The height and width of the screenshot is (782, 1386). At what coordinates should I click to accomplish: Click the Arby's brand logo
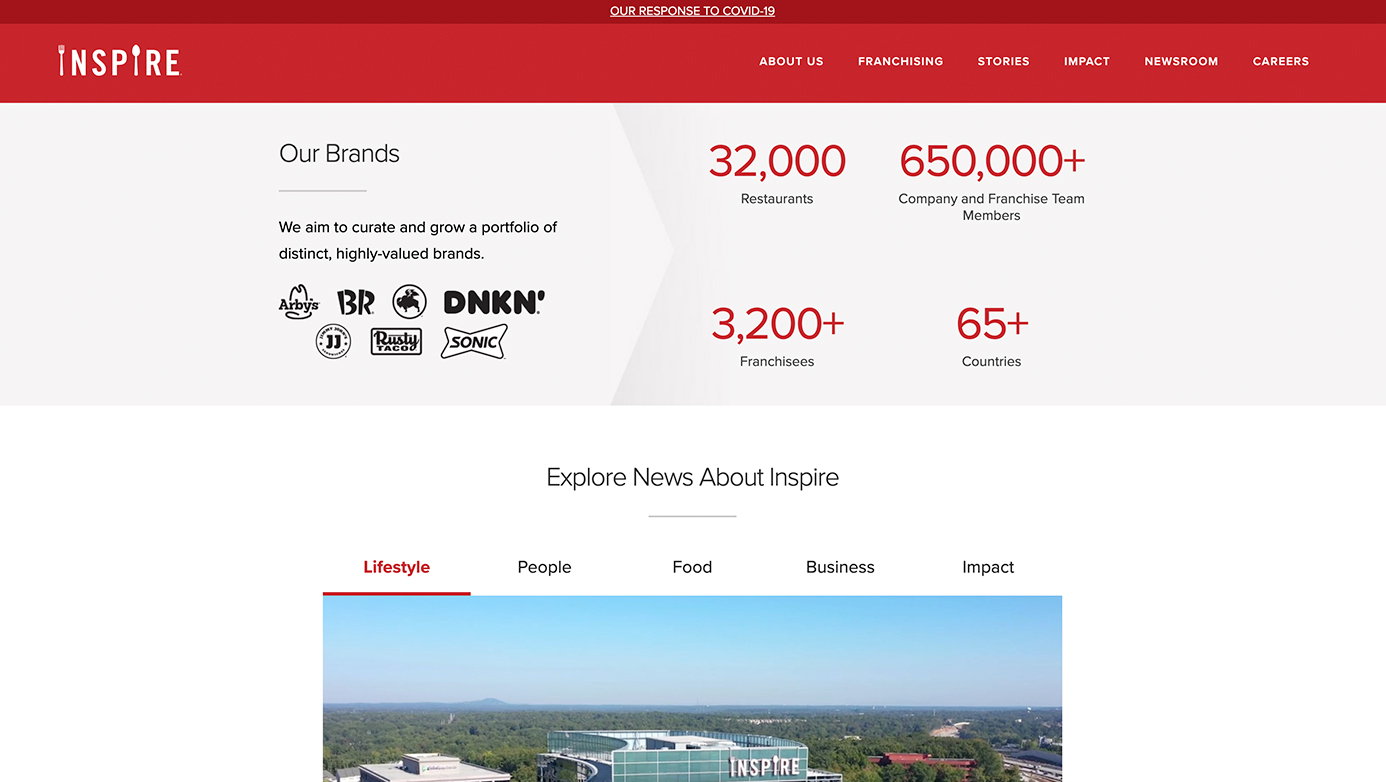(x=298, y=302)
